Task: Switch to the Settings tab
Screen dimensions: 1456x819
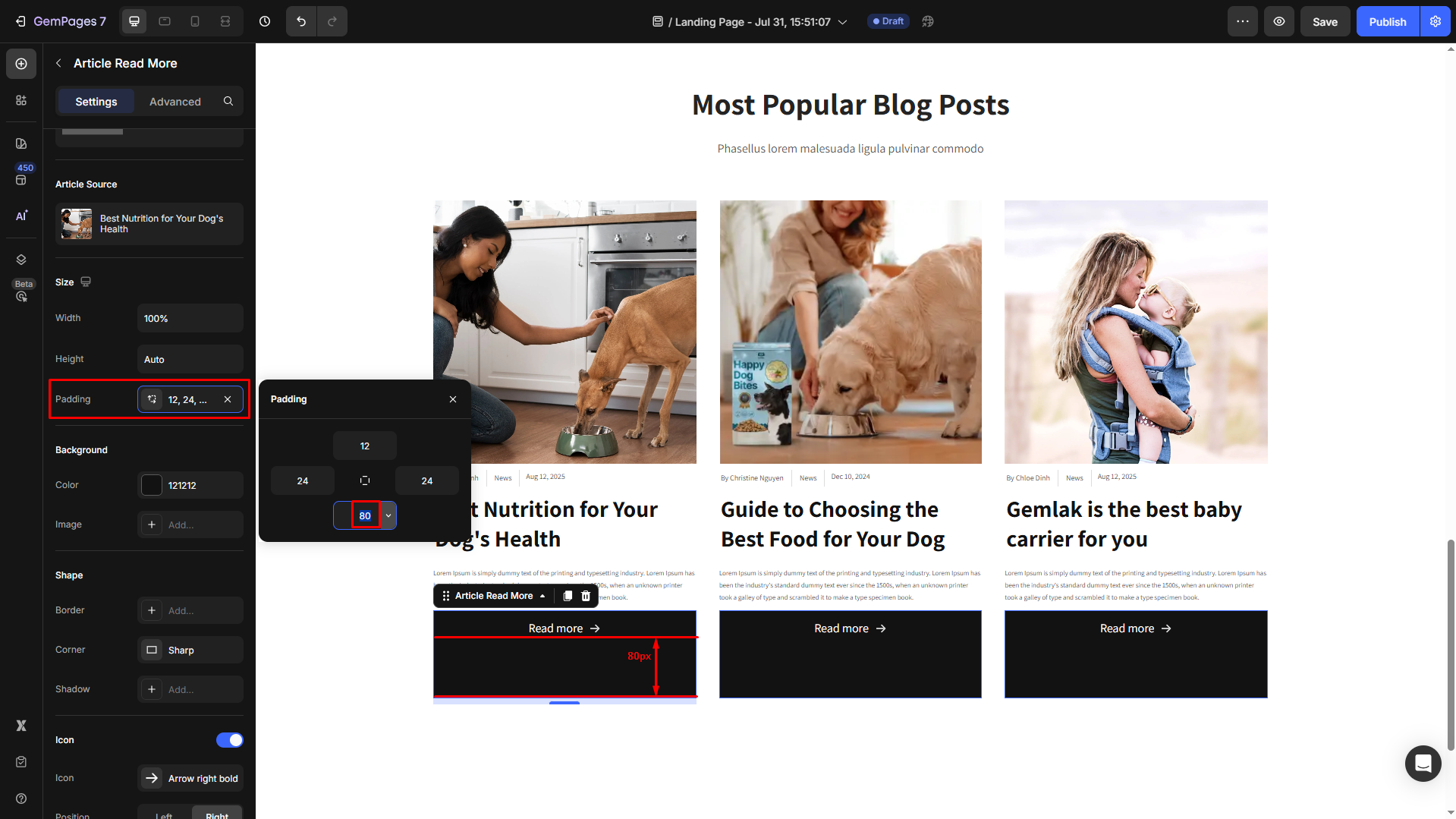Action: (x=96, y=101)
